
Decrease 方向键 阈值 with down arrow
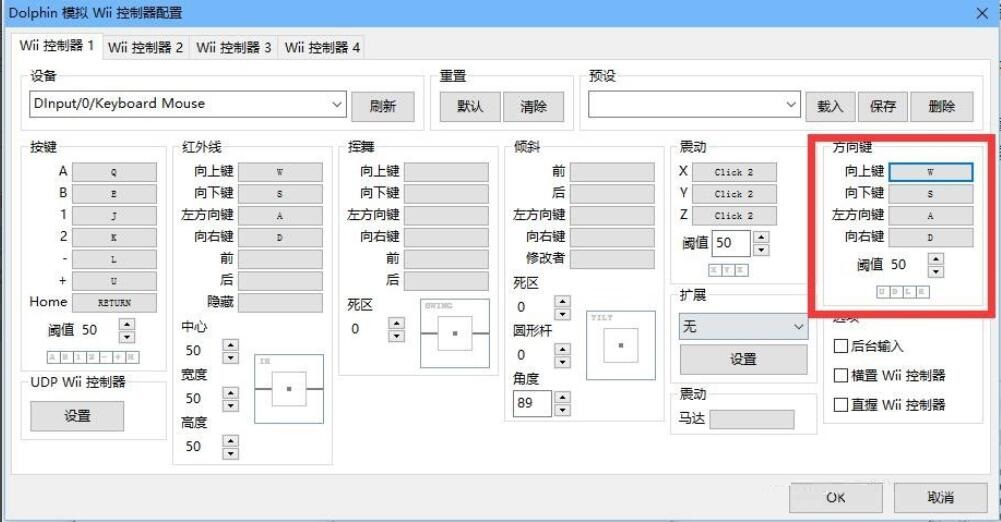point(936,271)
